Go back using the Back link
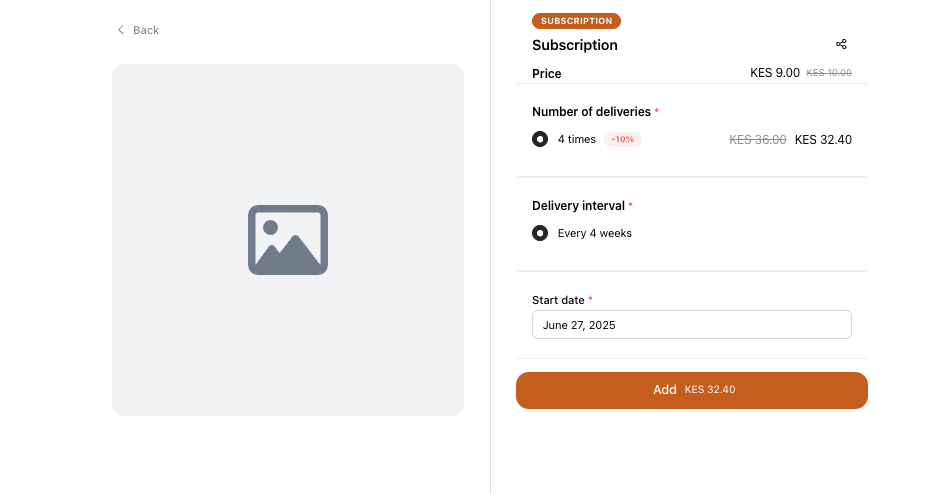The width and height of the screenshot is (929, 494). tap(138, 30)
